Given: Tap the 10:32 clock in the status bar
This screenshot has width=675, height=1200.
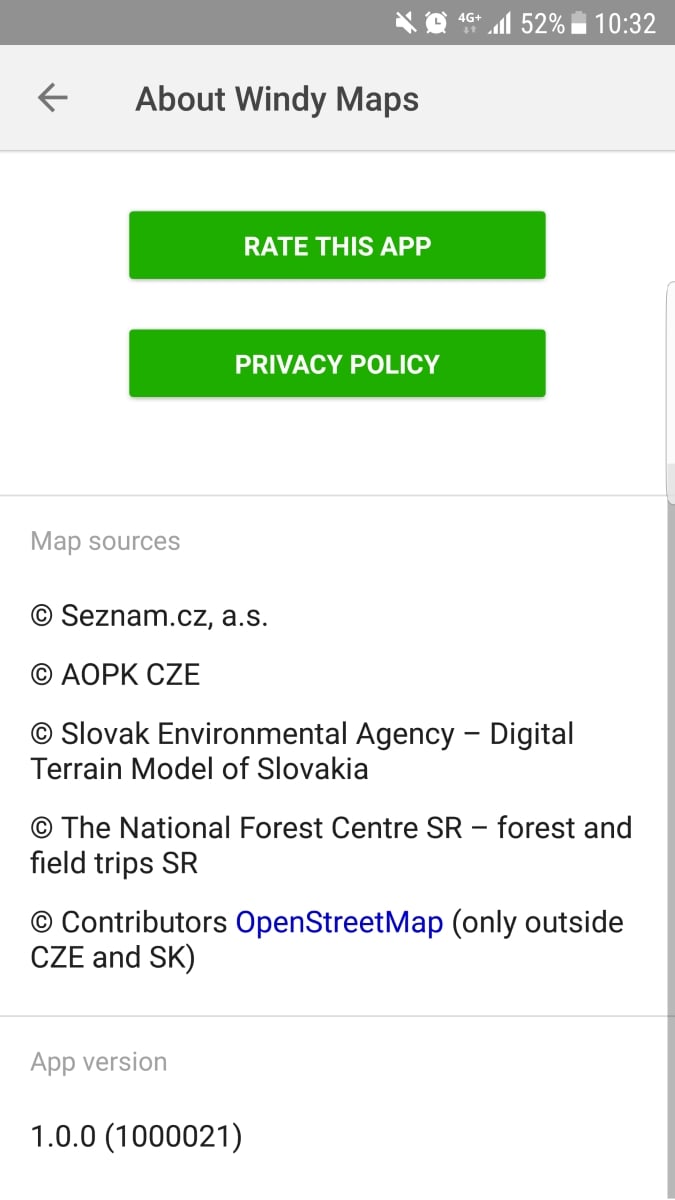Looking at the screenshot, I should tap(625, 22).
